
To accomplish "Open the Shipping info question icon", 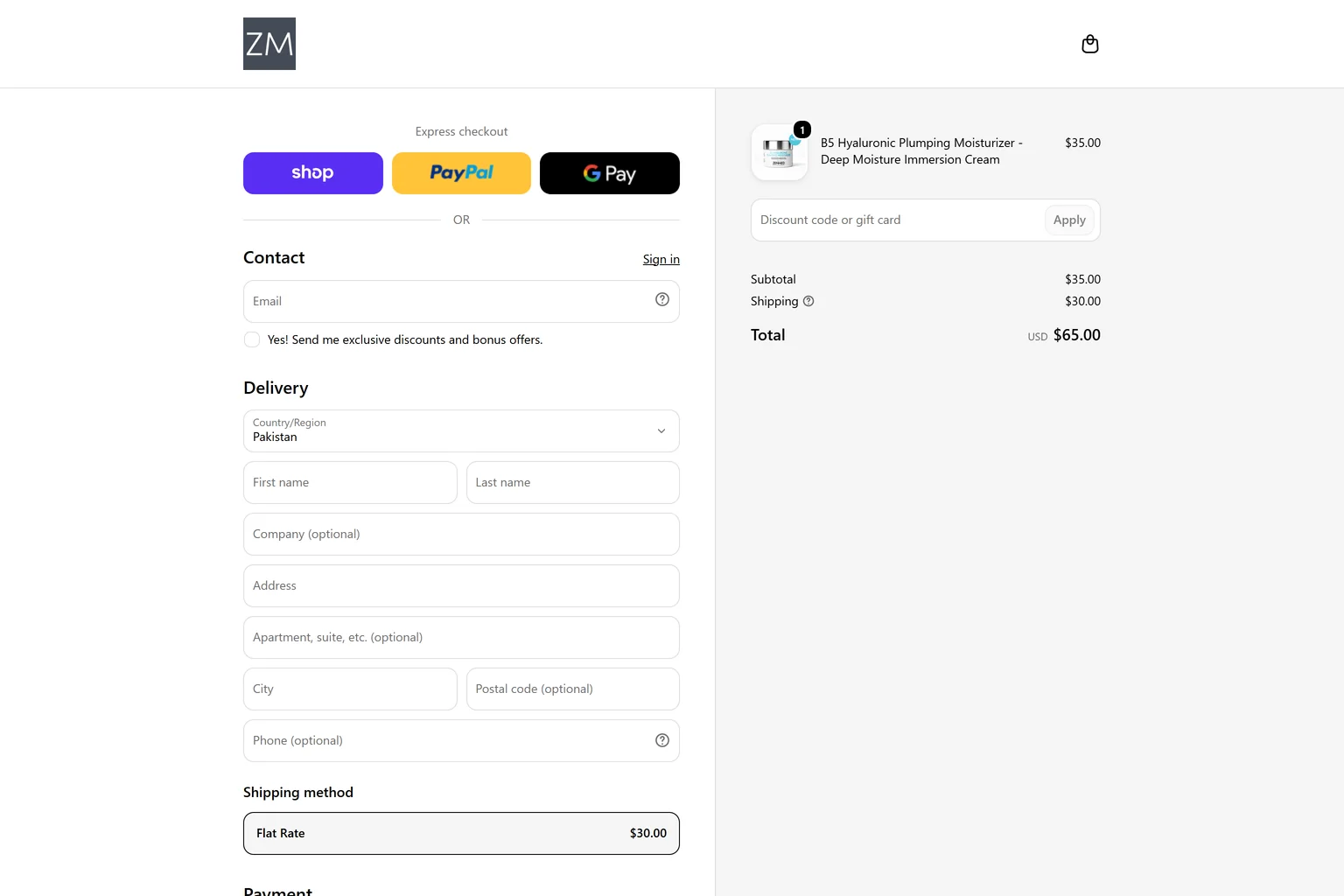I will [808, 301].
